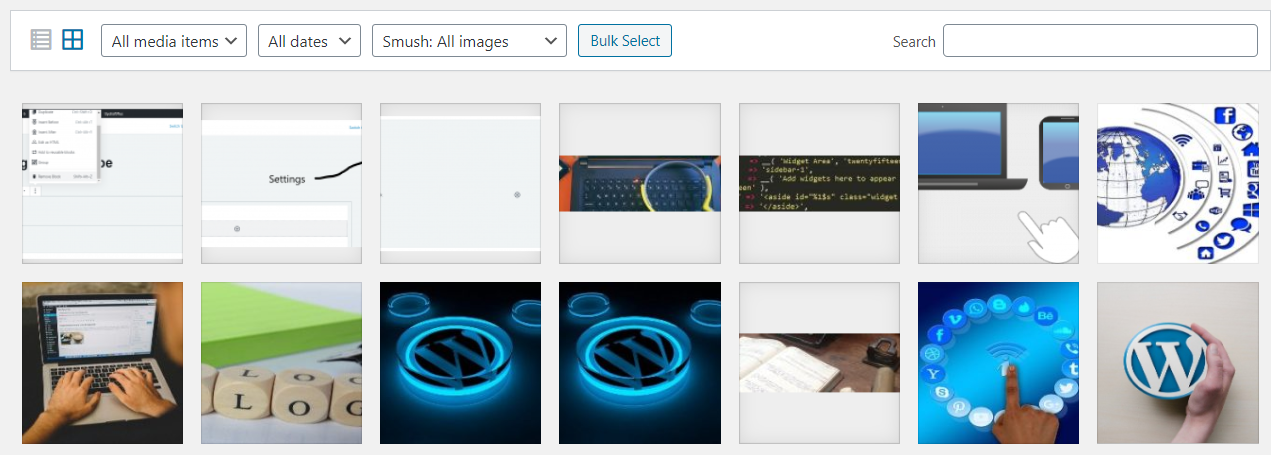Screen dimensions: 1271x455
Task: Open the first glowing WordPress logo thumbnail
Action: (460, 362)
